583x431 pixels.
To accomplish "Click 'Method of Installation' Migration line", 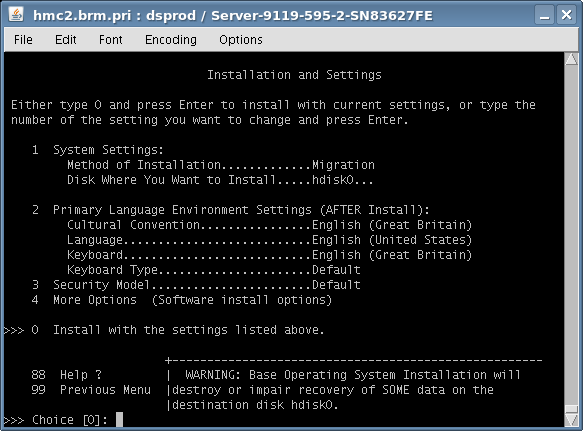I will tap(221, 165).
